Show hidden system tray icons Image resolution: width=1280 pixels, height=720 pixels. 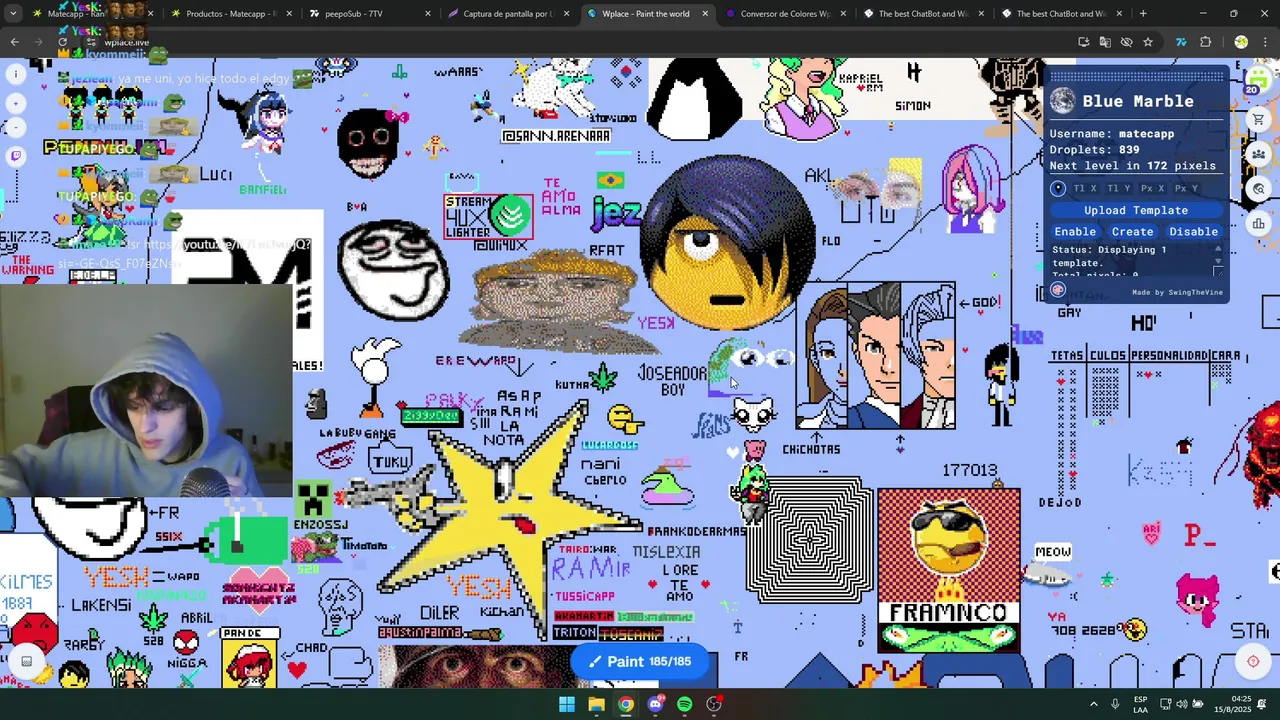coord(1093,704)
